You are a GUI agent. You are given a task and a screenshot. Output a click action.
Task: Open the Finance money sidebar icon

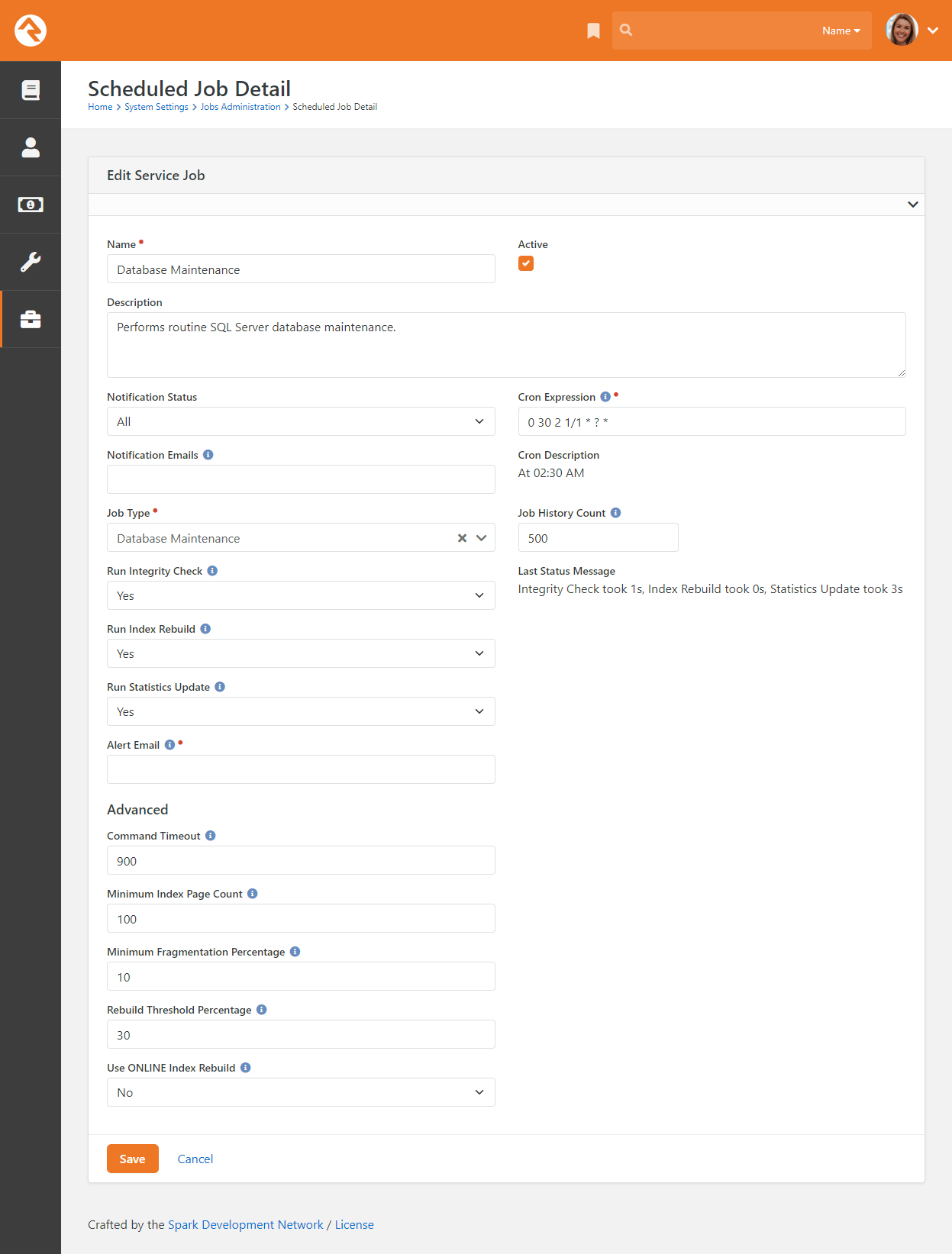point(31,205)
